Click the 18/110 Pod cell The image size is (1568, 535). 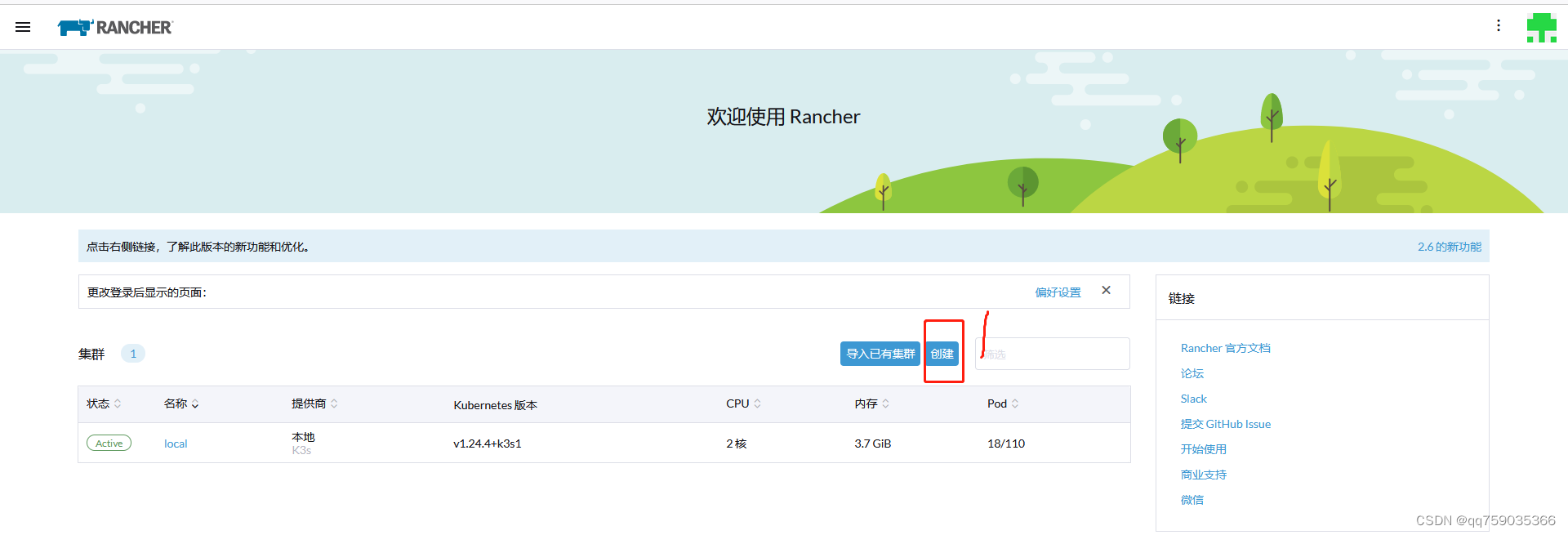[x=1006, y=444]
